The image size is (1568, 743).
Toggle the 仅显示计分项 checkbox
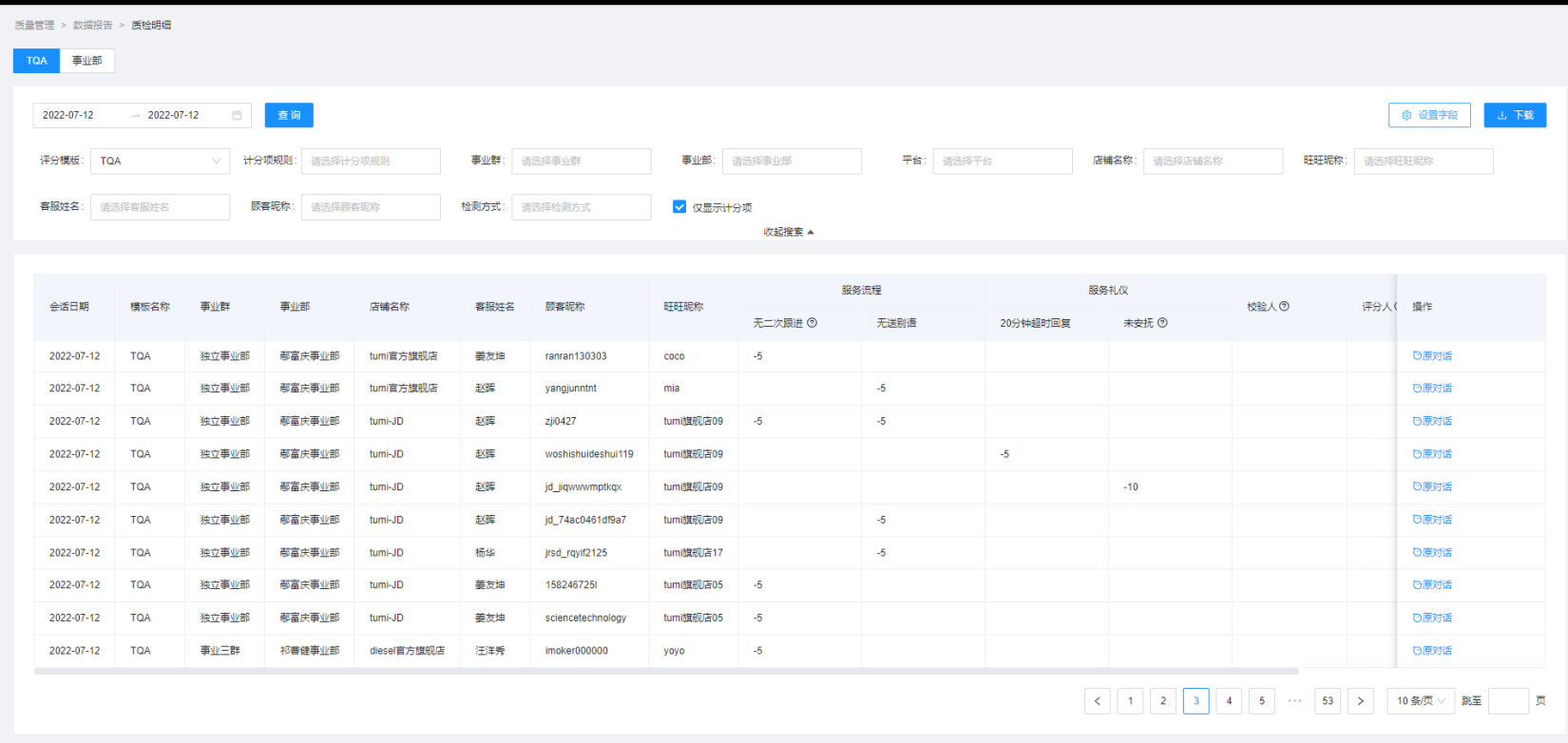[x=679, y=207]
